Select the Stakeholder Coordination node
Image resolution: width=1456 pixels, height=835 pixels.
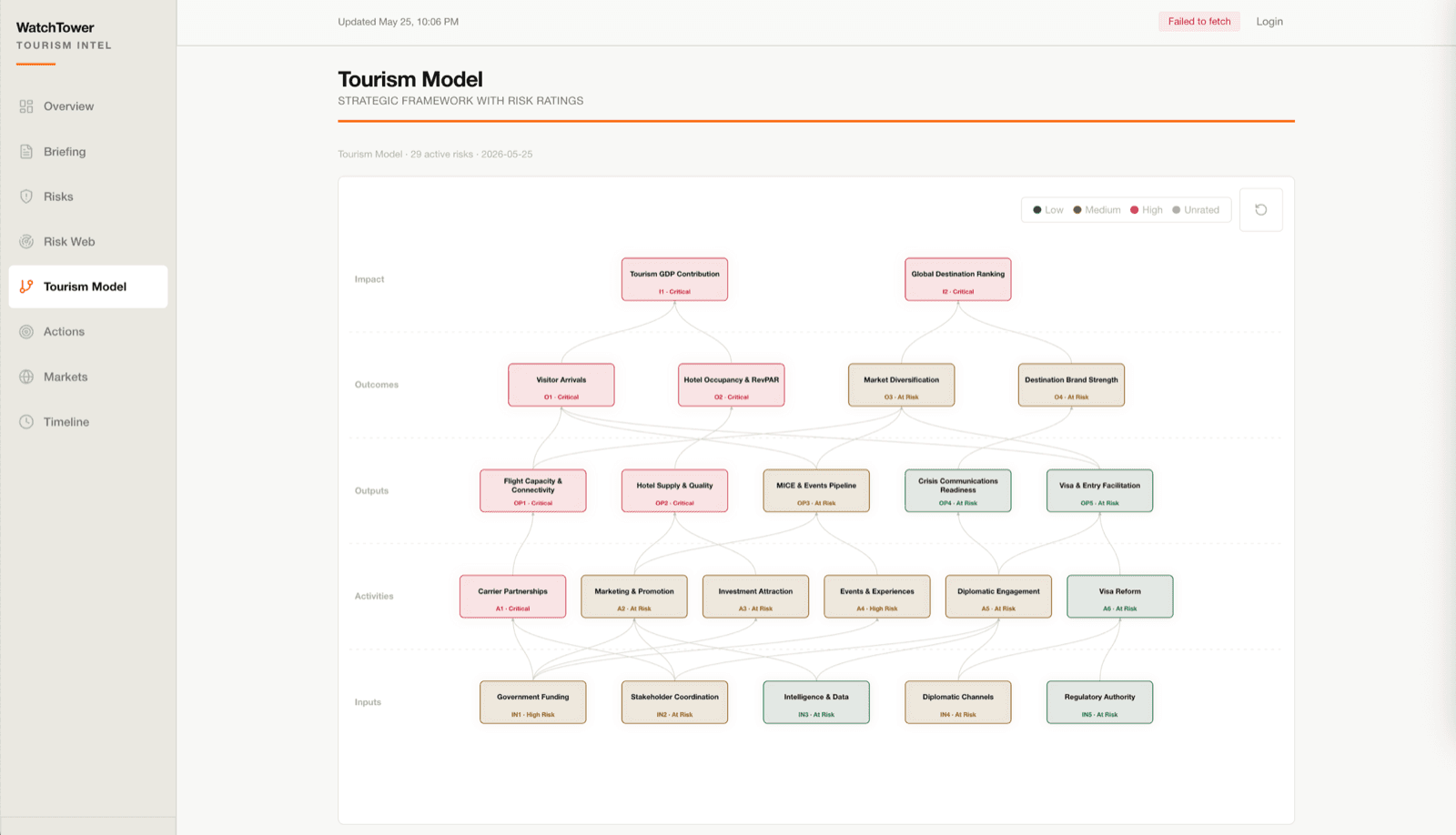pos(674,702)
